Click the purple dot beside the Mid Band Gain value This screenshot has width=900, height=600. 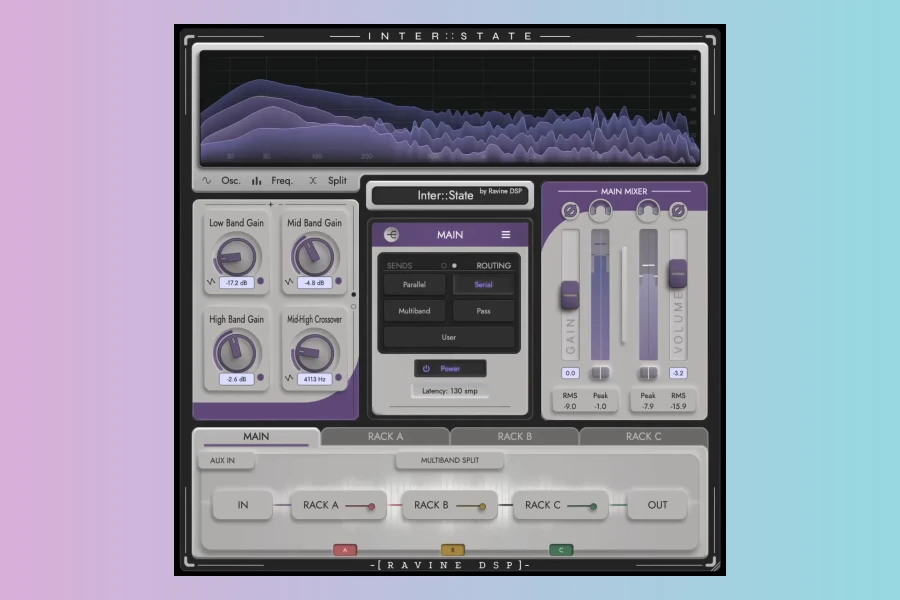click(x=339, y=281)
